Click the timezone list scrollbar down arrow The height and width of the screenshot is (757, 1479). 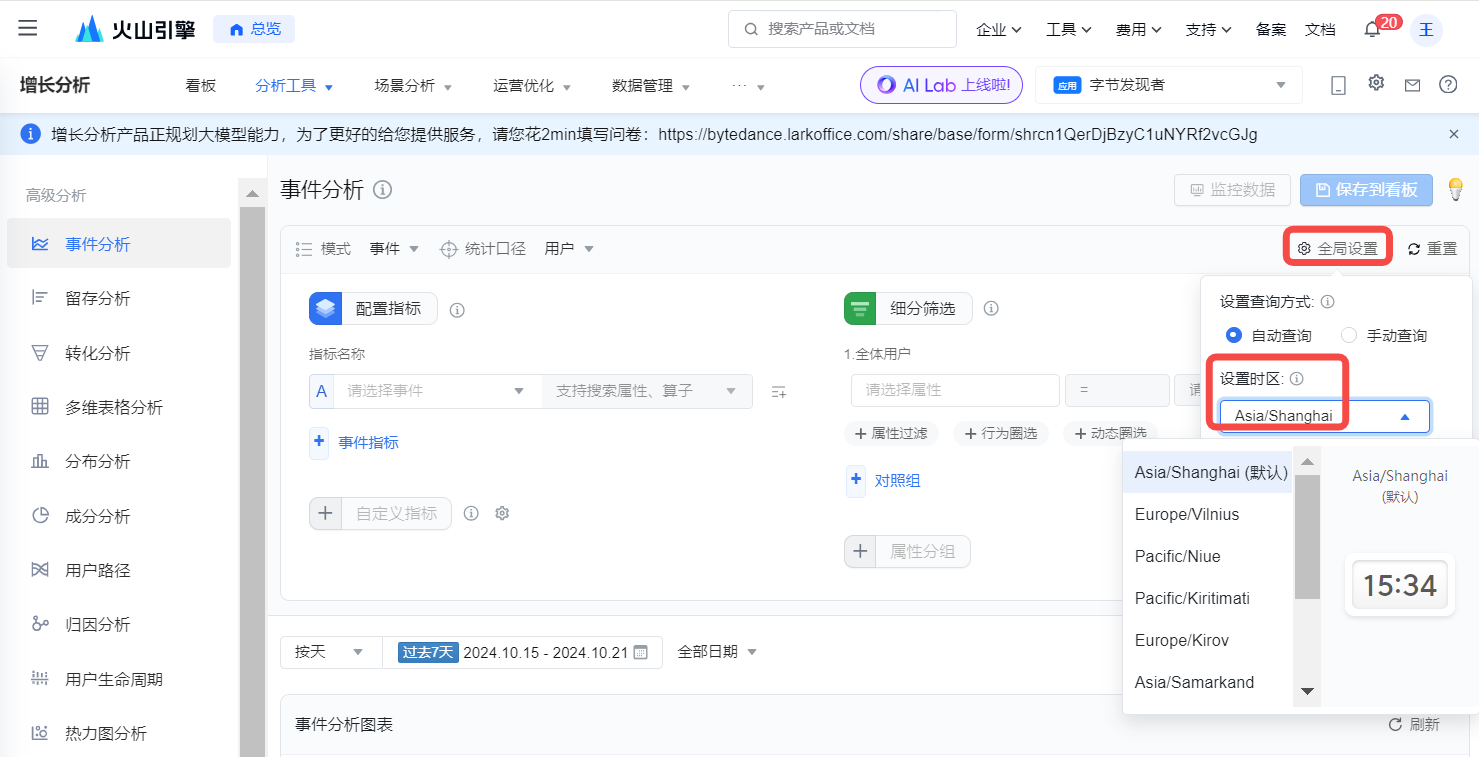click(x=1307, y=691)
